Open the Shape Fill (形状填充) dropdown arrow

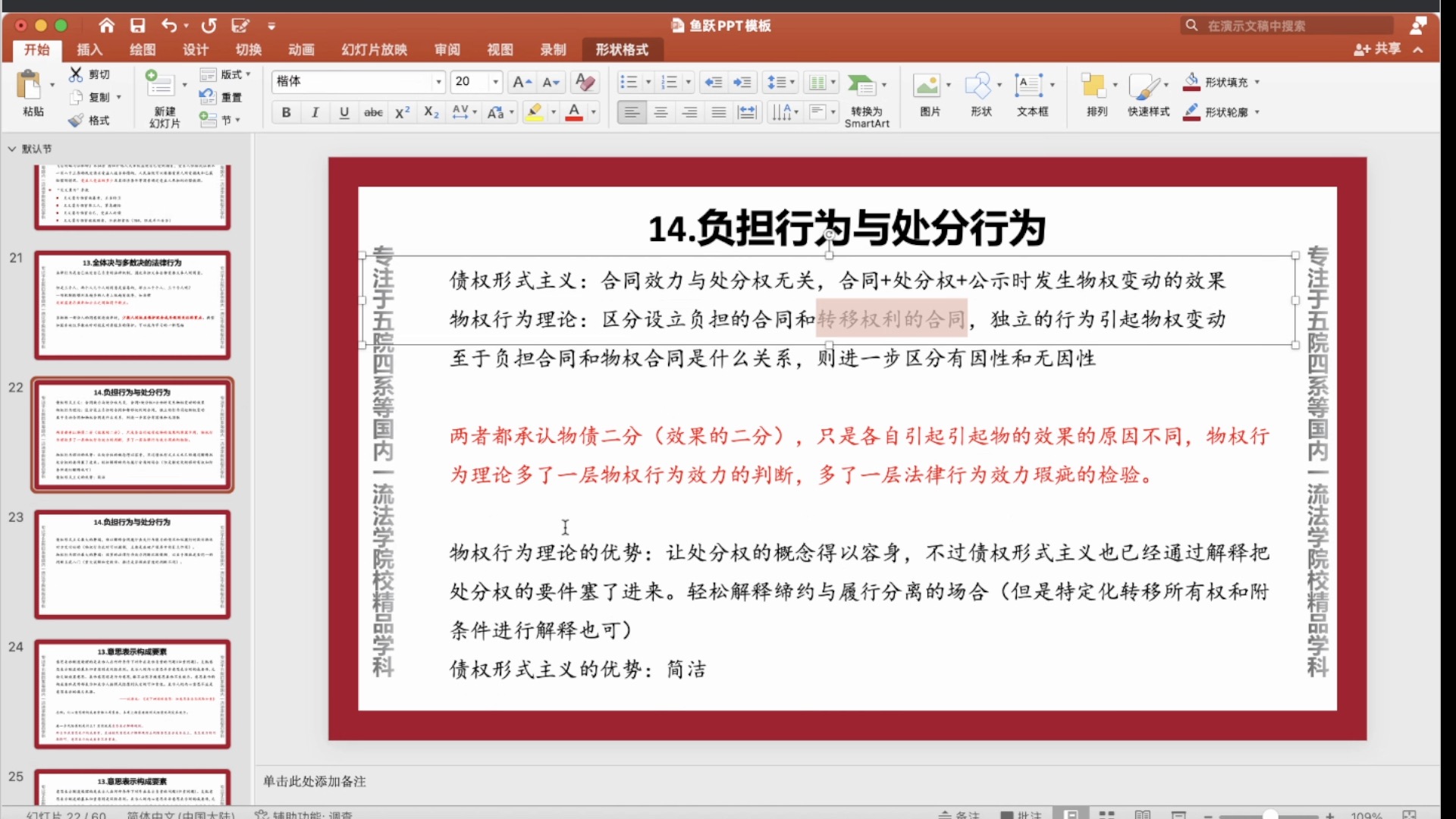[1257, 82]
